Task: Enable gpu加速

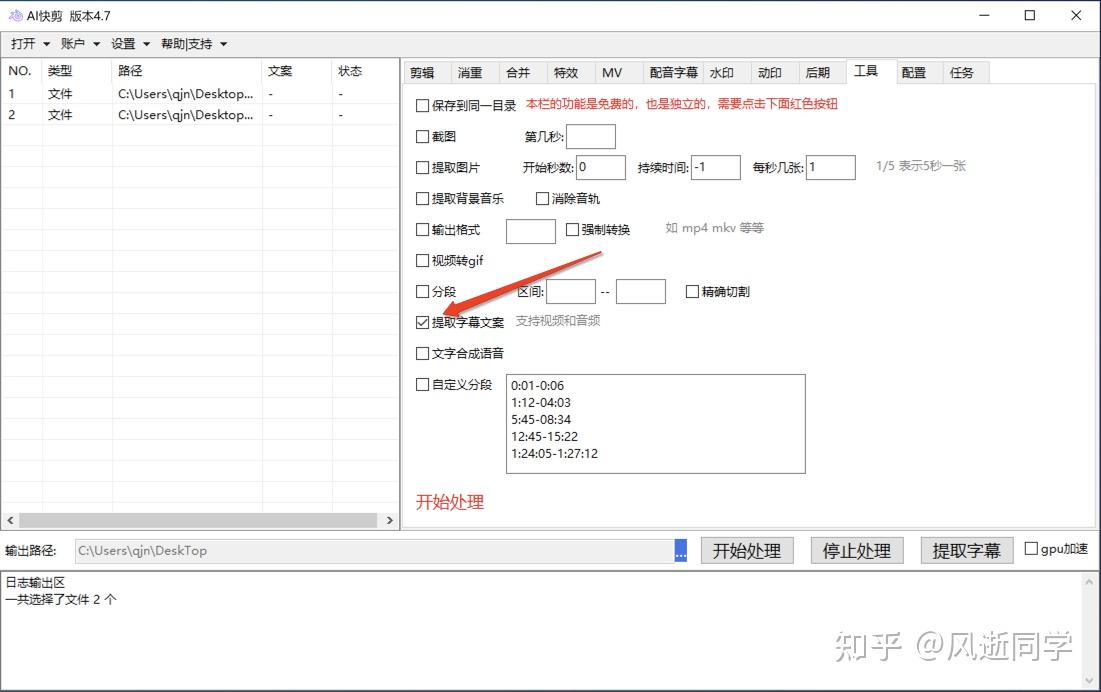Action: tap(1030, 548)
